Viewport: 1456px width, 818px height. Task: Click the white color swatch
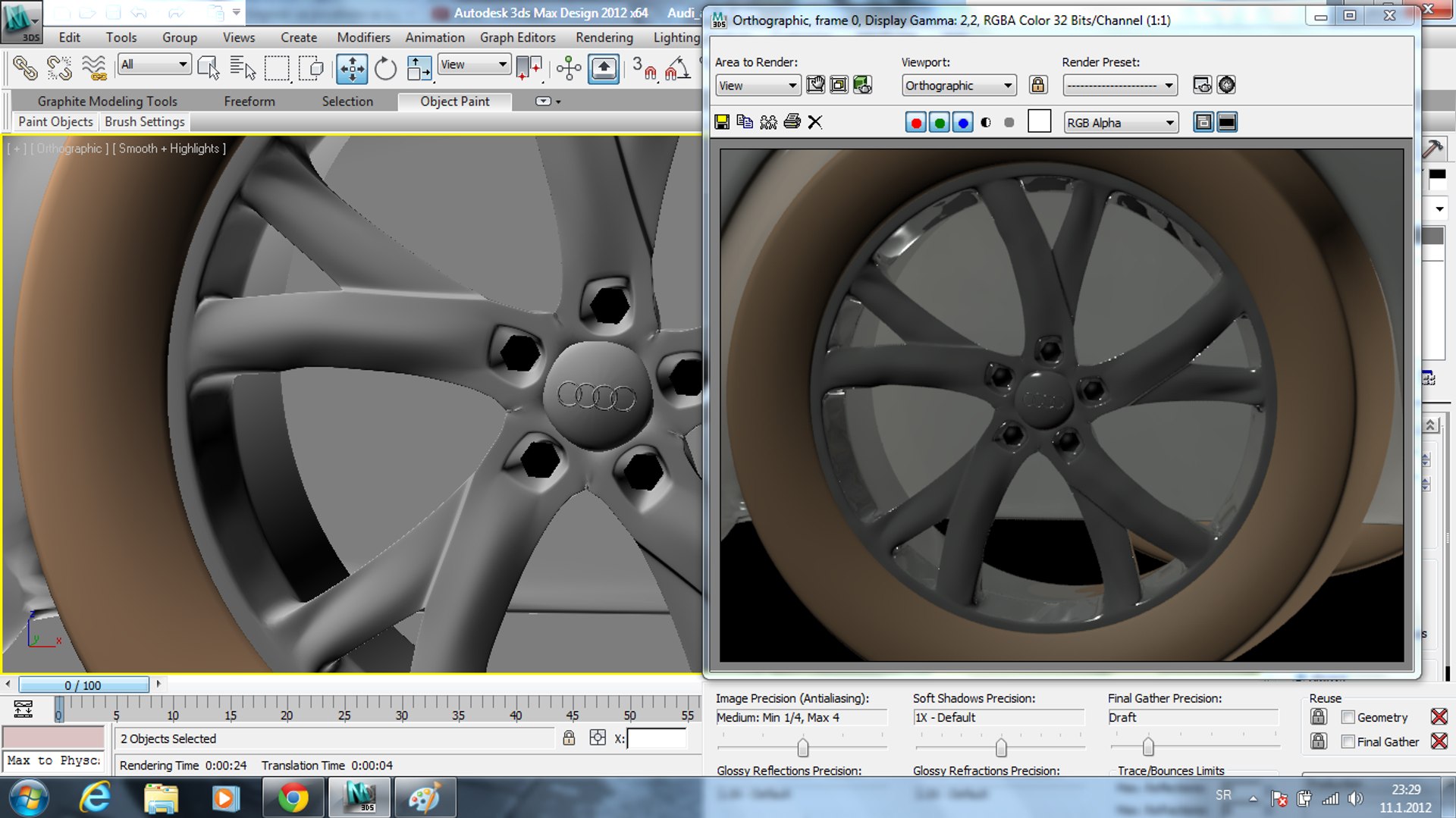[1040, 121]
